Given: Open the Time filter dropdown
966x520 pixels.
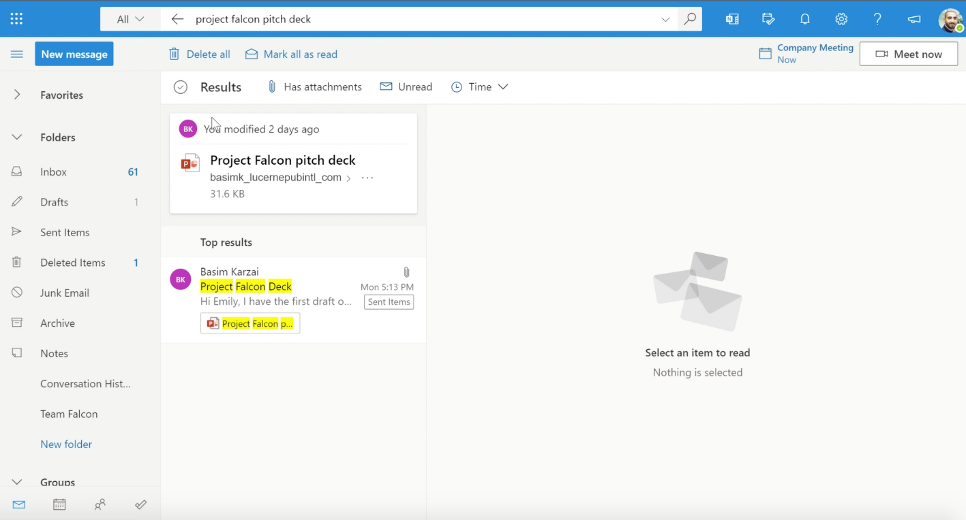Looking at the screenshot, I should tap(479, 87).
